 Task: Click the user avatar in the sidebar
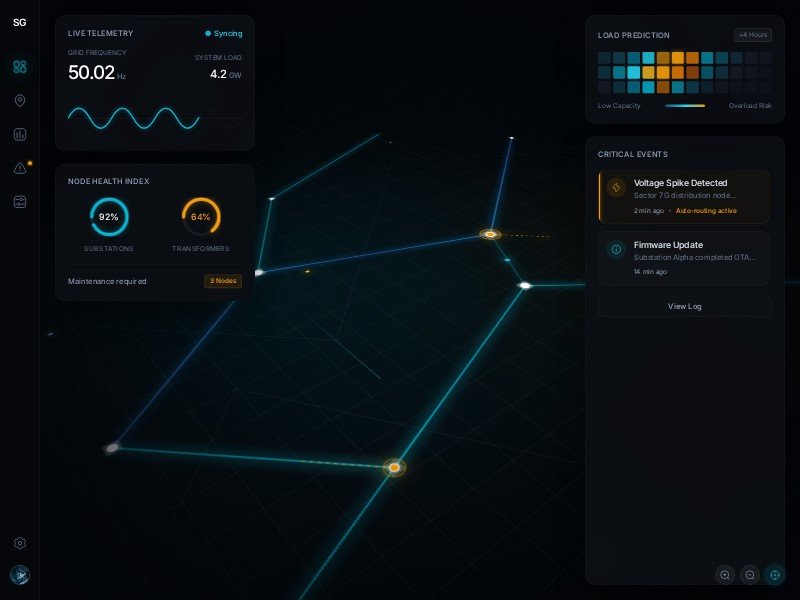coord(20,575)
